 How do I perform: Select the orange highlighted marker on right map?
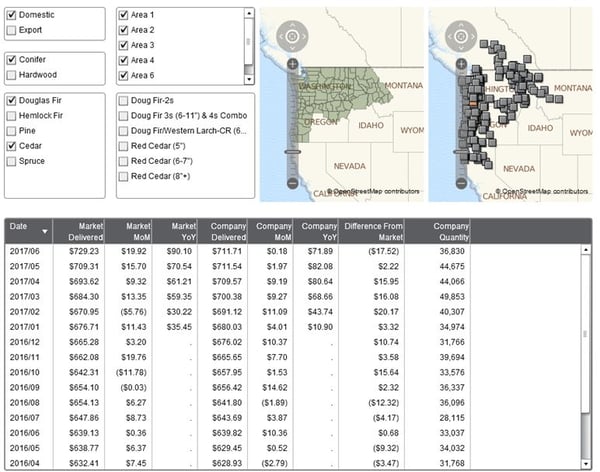pyautogui.click(x=473, y=104)
